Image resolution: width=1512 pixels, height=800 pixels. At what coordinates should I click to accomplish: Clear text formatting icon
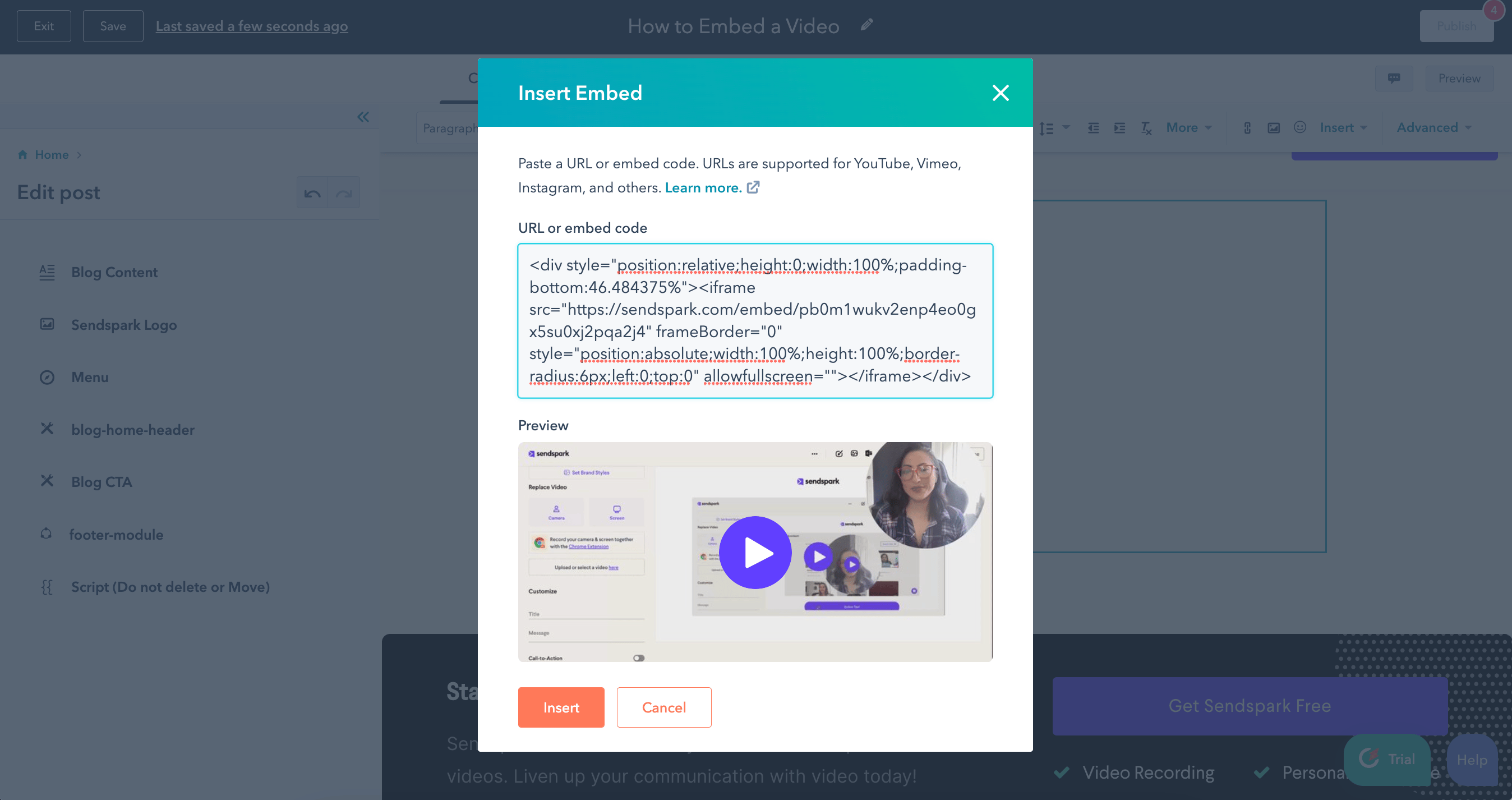coord(1146,128)
